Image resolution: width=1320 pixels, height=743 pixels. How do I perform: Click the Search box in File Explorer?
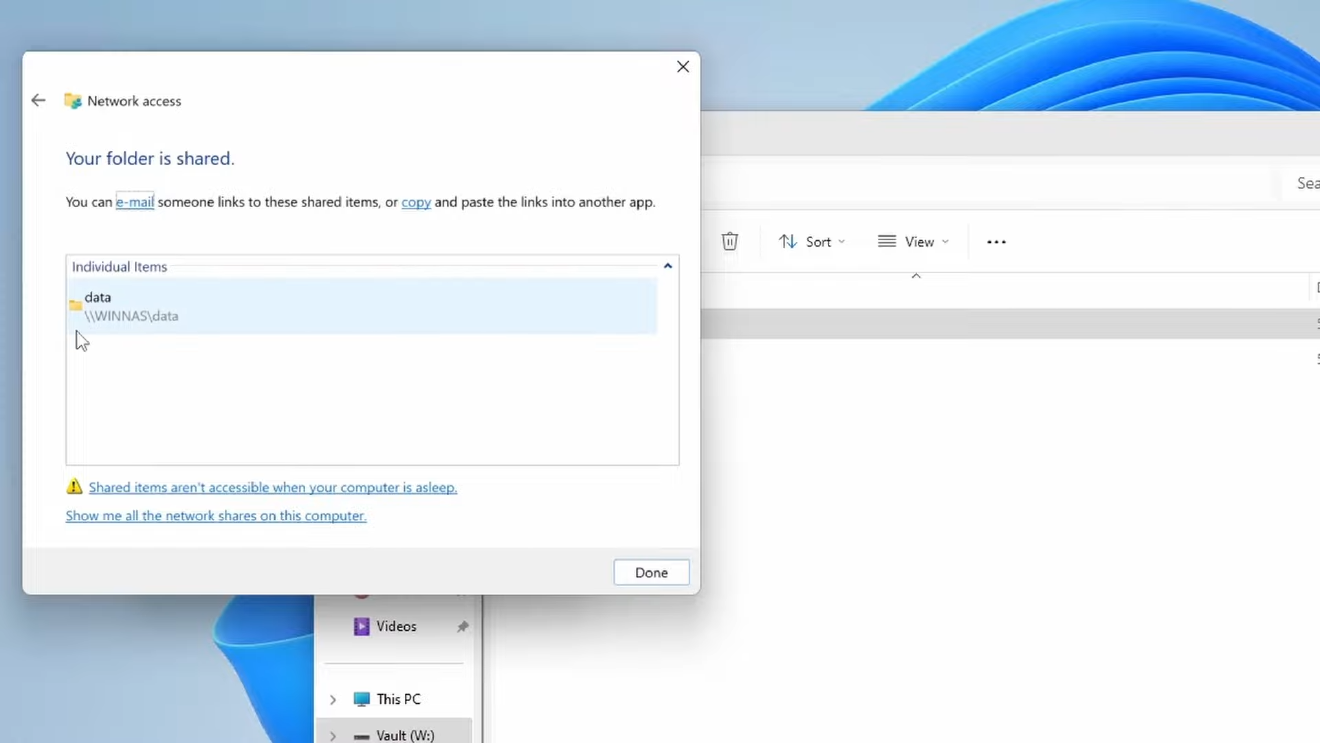[x=1306, y=183]
